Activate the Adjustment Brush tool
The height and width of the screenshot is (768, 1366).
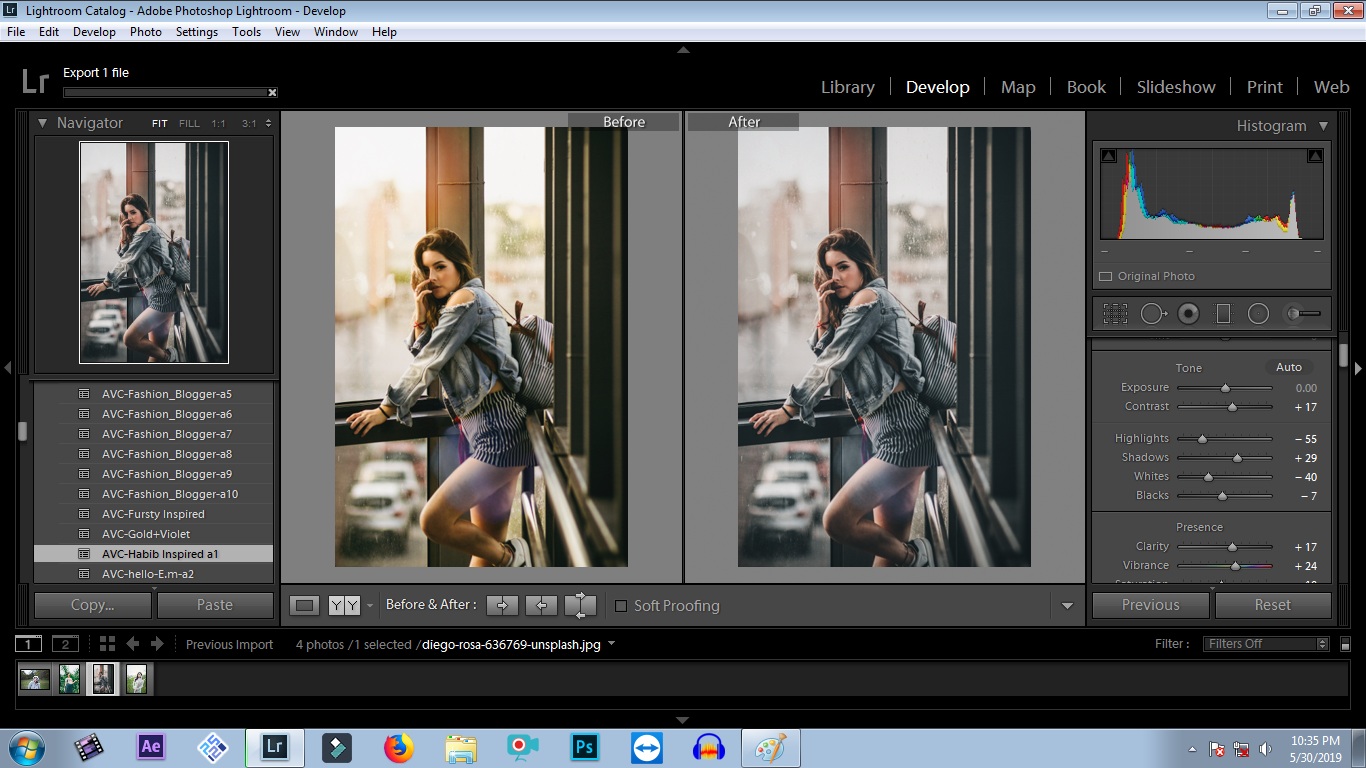(x=1302, y=314)
